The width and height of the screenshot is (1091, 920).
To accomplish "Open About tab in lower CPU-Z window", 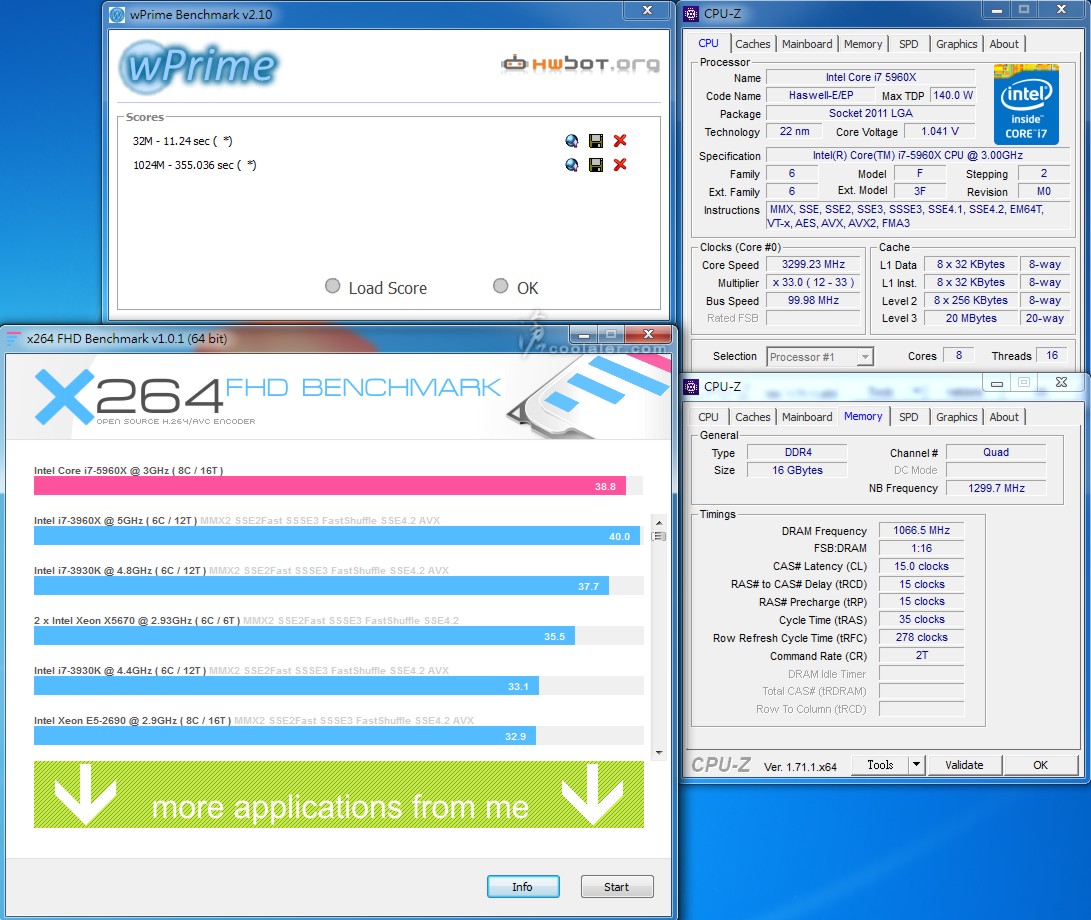I will pos(1004,417).
